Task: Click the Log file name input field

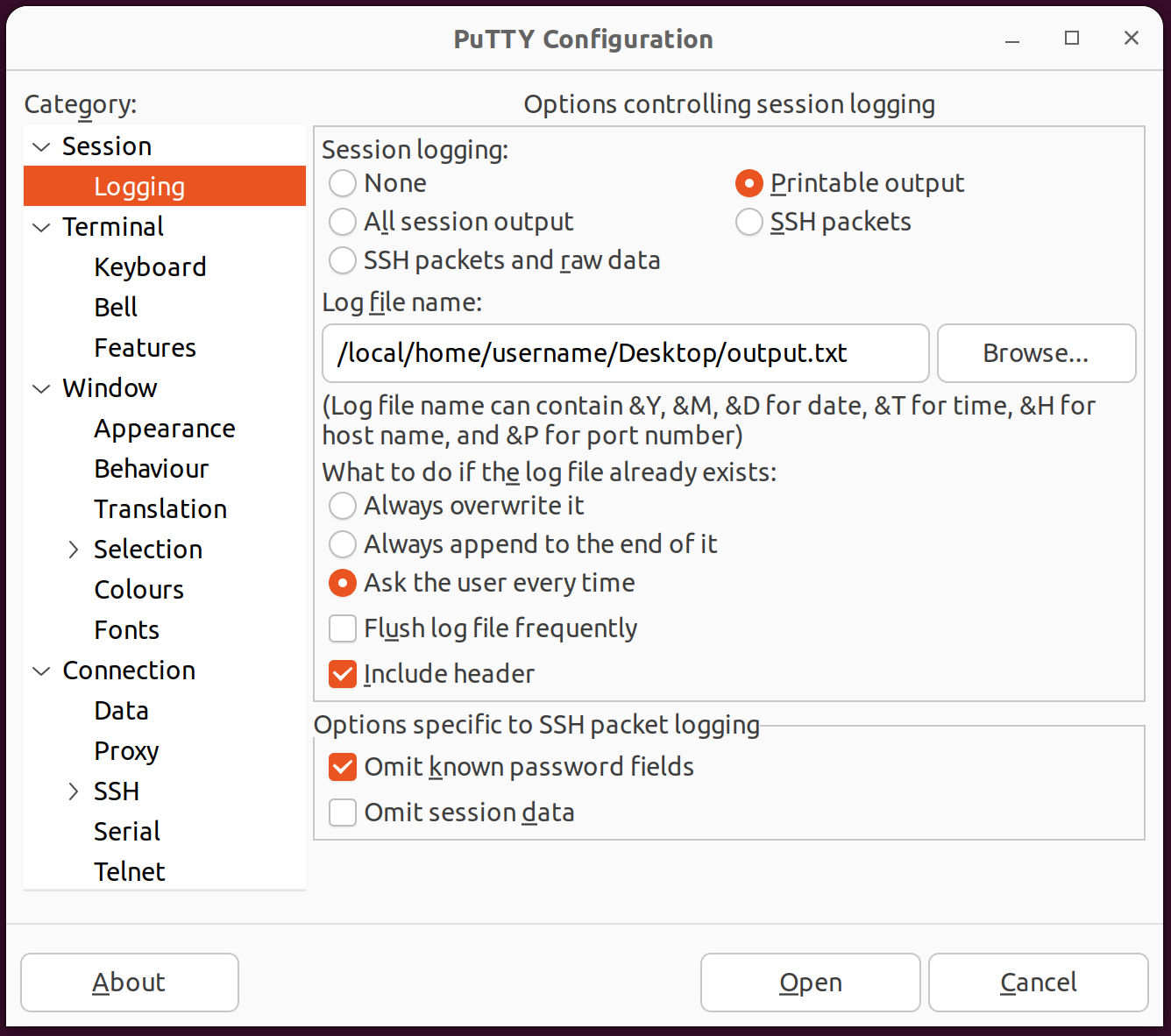Action: coord(626,353)
